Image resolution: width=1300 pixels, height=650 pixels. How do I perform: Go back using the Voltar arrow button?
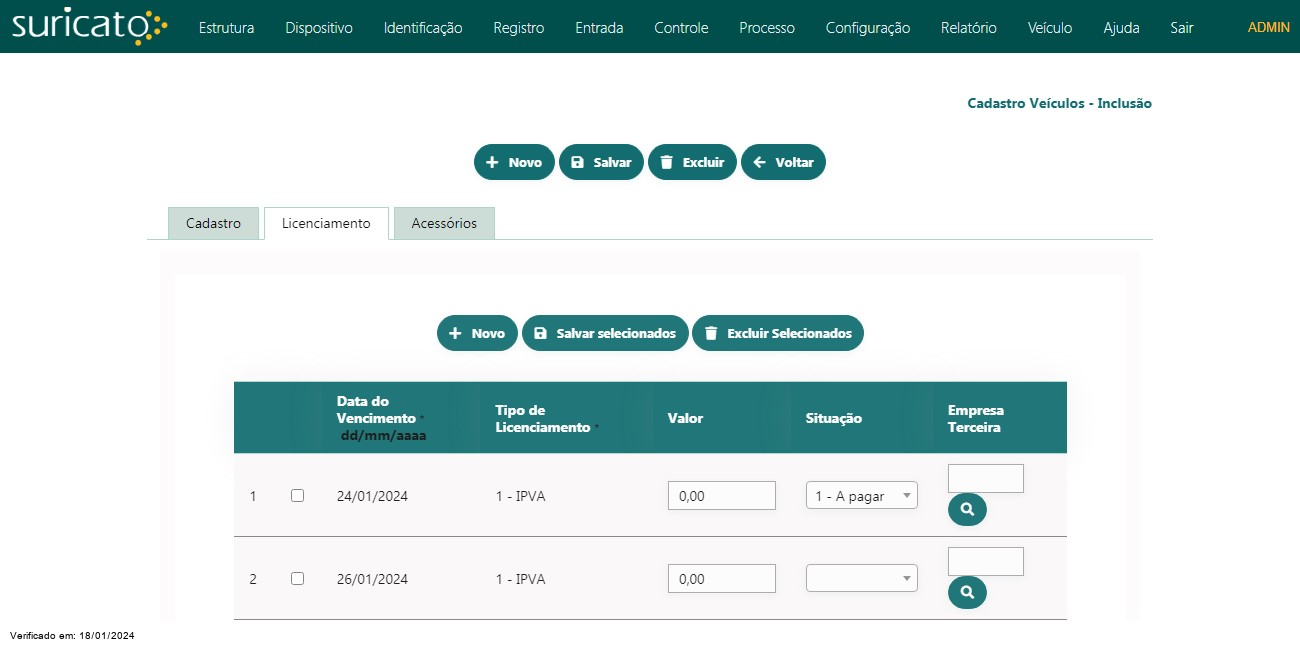[783, 162]
